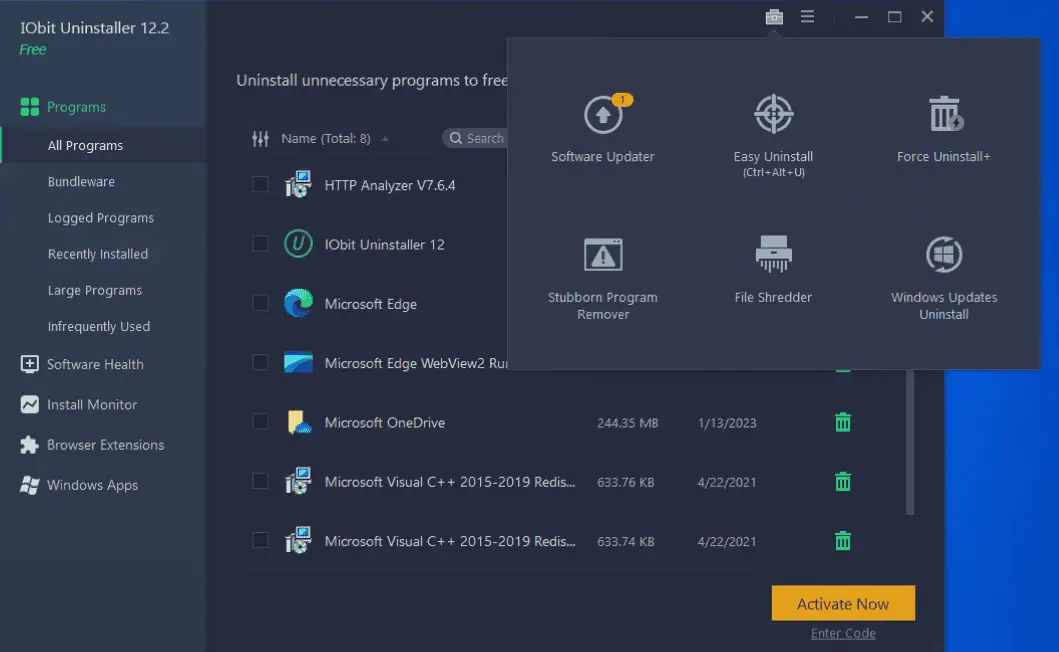Image resolution: width=1059 pixels, height=652 pixels.
Task: Launch Easy Uninstall target tool
Action: coord(773,135)
